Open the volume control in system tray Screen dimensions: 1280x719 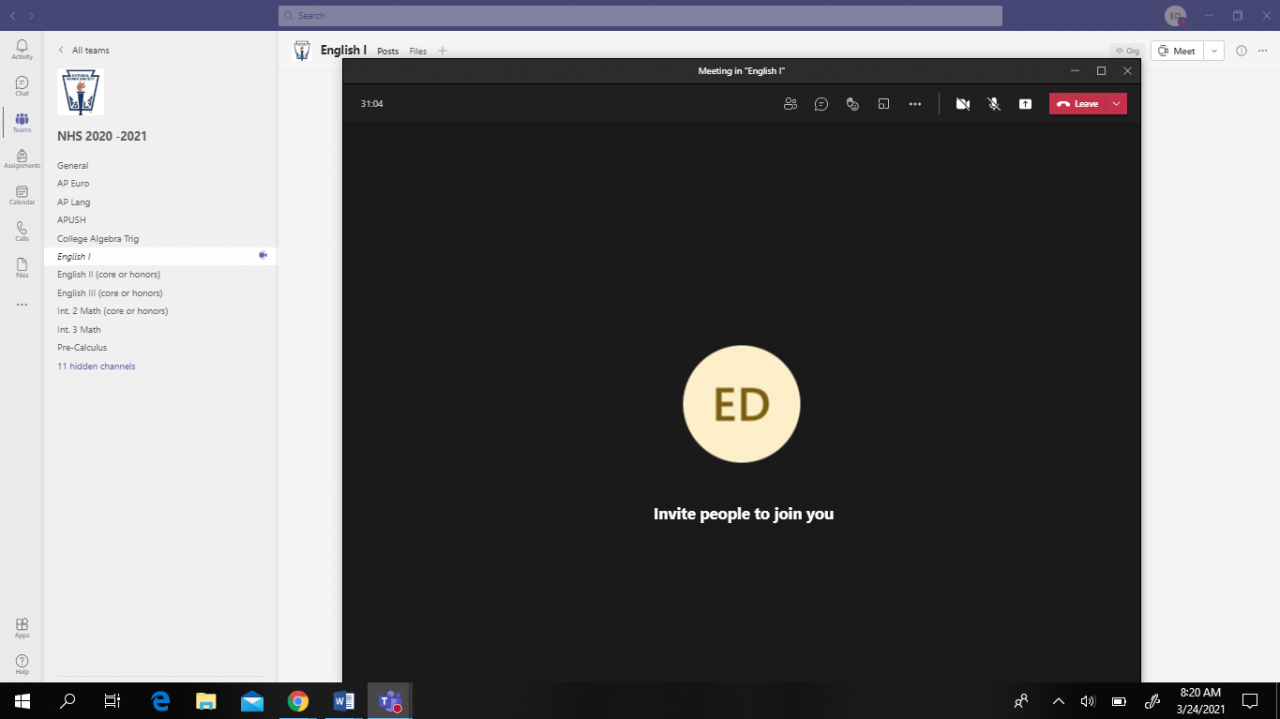pos(1088,701)
